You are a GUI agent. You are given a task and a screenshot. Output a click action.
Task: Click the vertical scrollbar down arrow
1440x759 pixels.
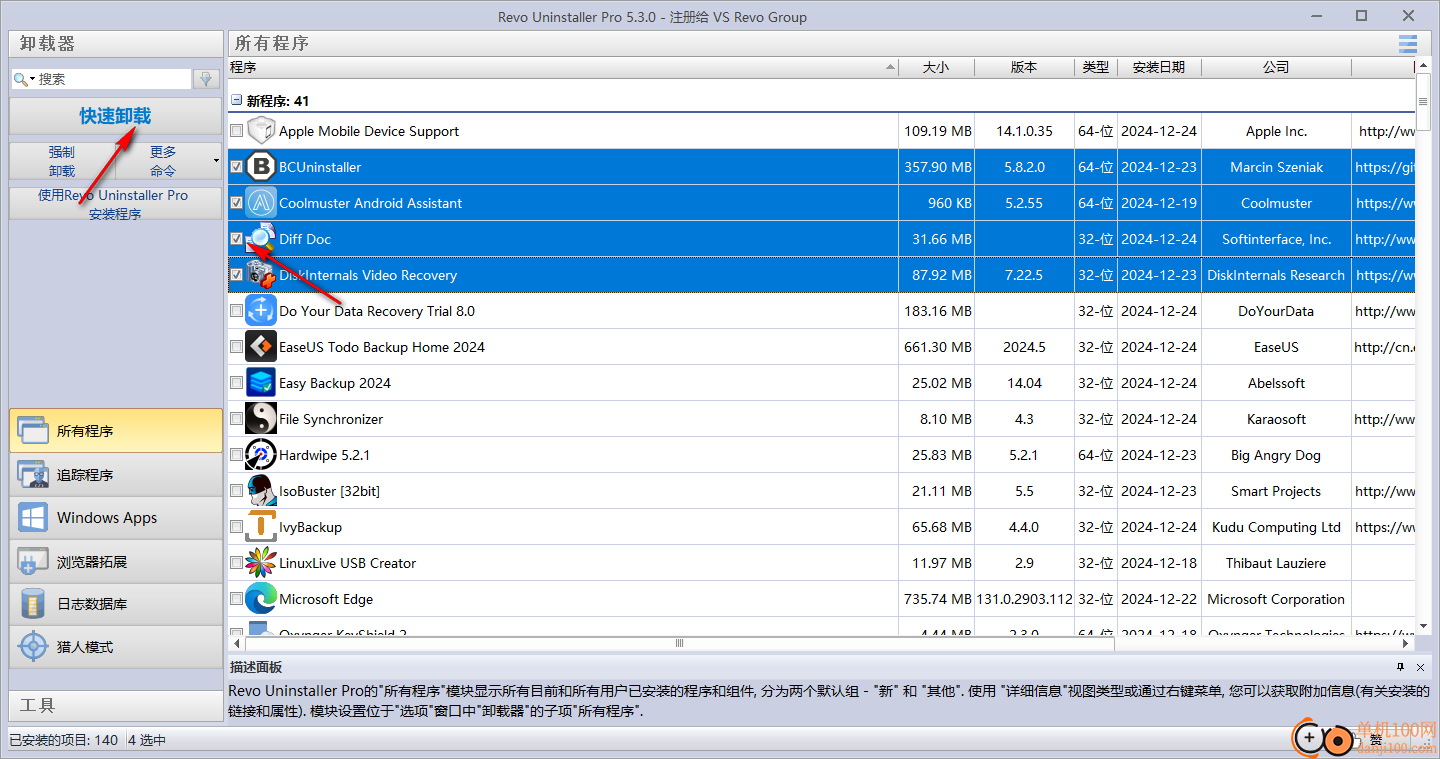point(1423,627)
